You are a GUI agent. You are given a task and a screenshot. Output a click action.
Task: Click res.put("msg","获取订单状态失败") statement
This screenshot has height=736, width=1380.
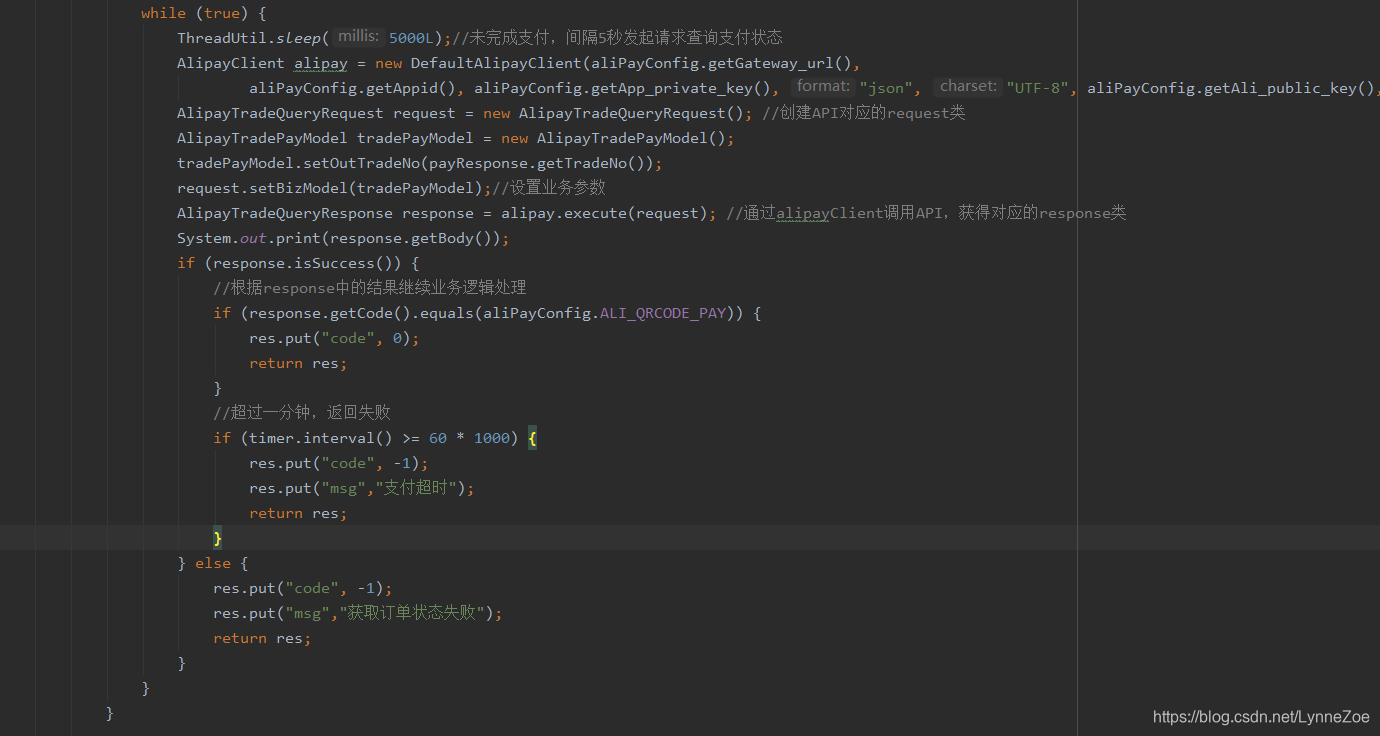tap(357, 613)
